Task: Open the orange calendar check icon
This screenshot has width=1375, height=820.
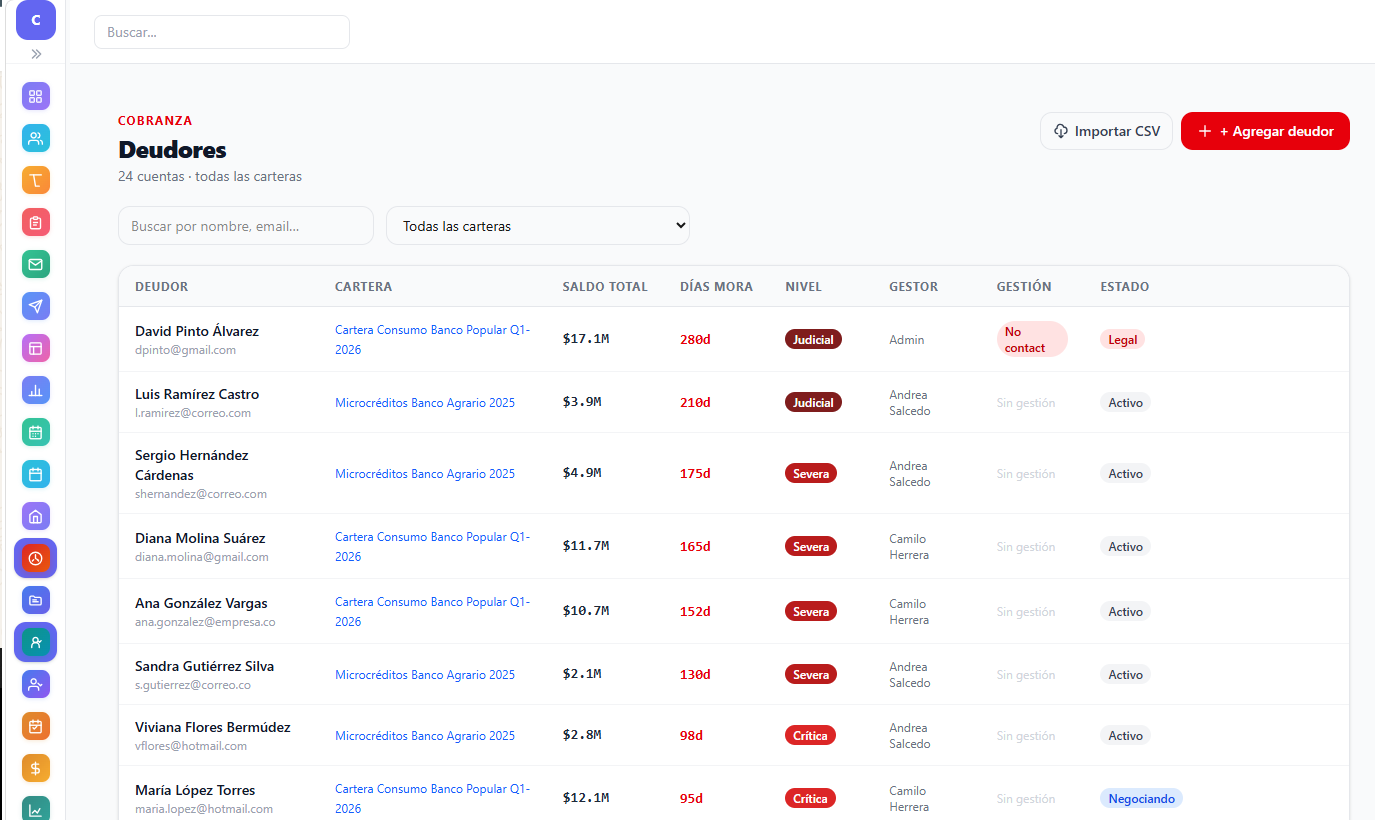Action: 36,726
